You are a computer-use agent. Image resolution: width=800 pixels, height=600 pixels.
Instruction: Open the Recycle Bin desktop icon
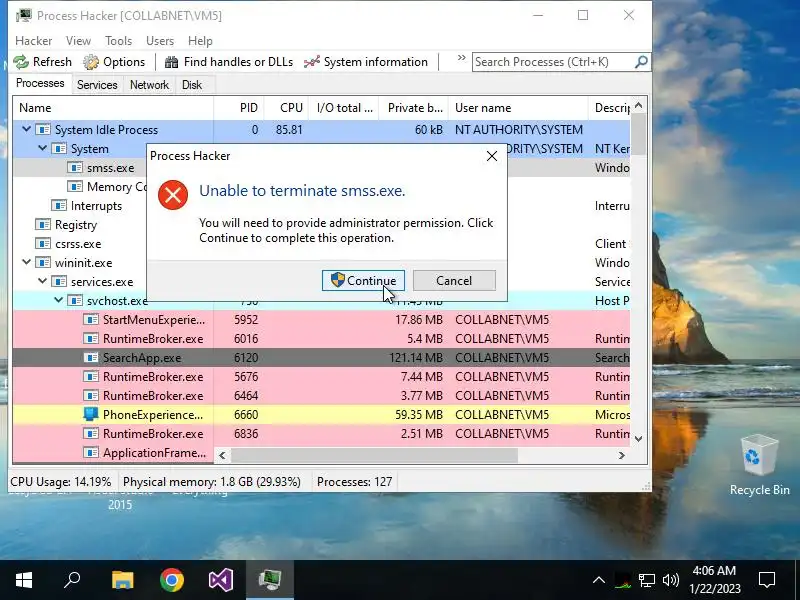click(x=759, y=465)
